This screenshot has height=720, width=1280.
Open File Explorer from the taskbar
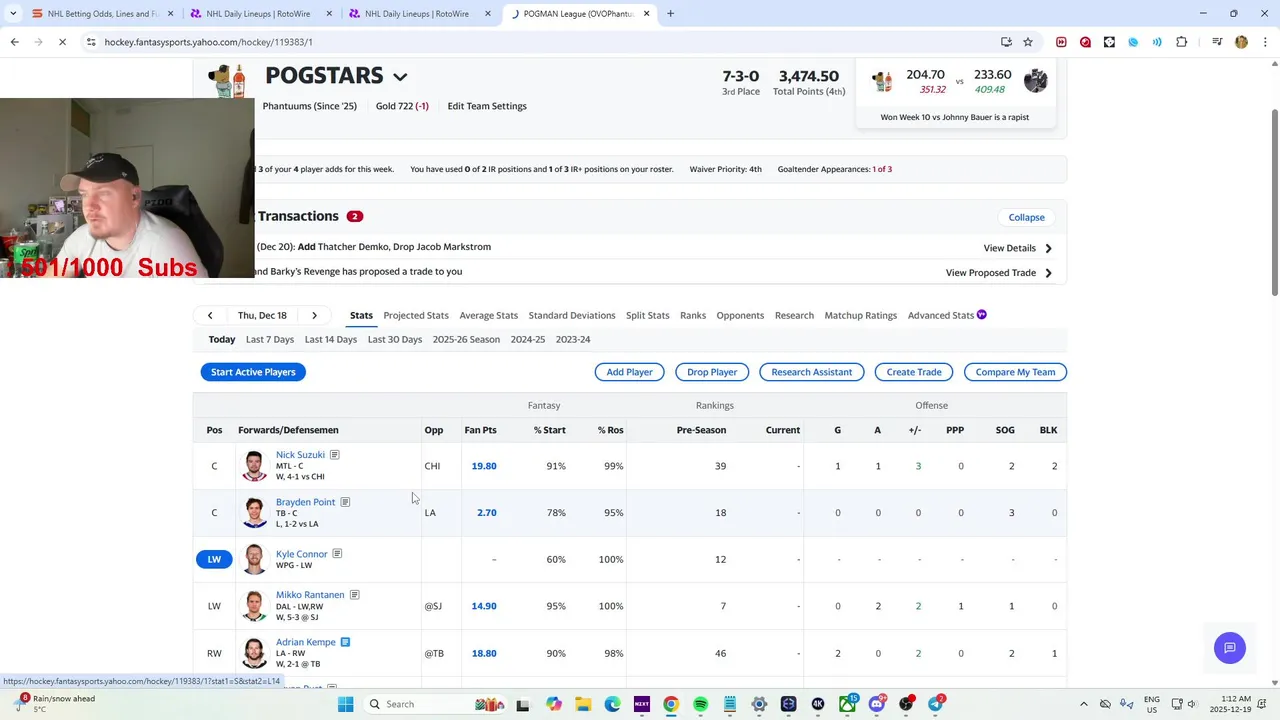(x=583, y=704)
